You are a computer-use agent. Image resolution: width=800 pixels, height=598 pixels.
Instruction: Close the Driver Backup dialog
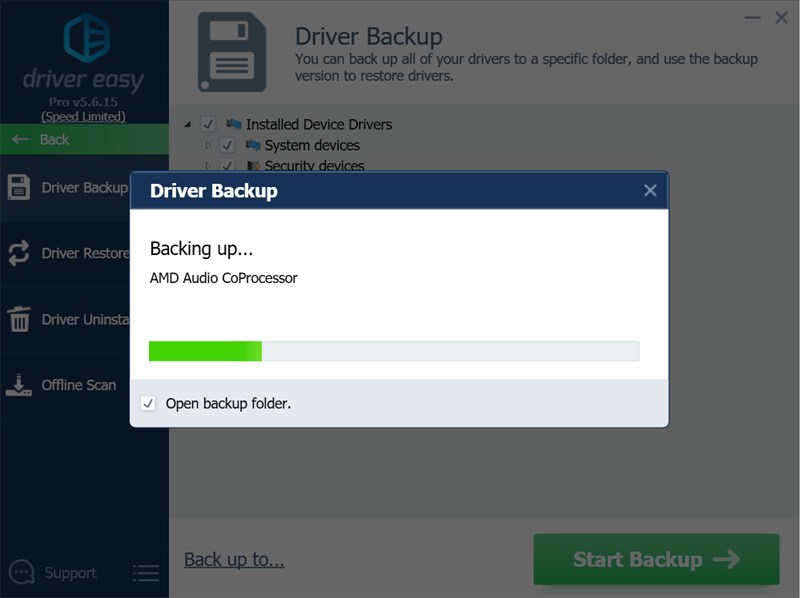(x=650, y=190)
